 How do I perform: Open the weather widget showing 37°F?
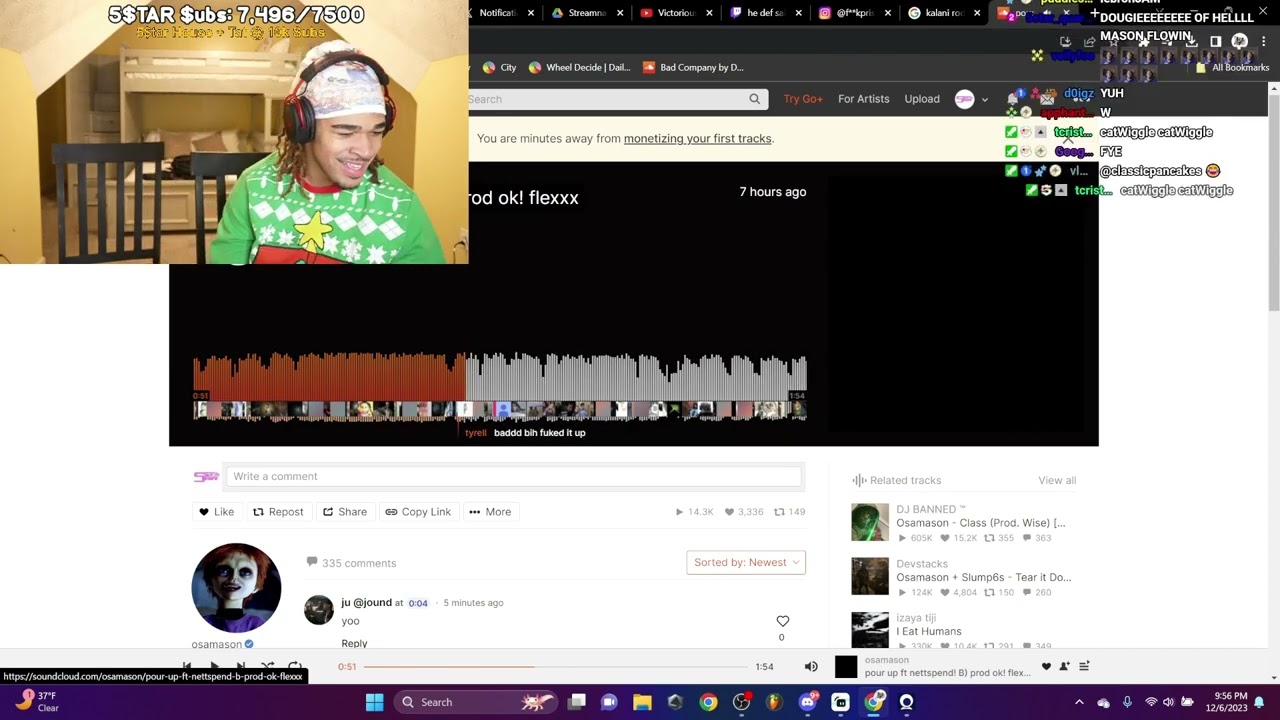click(36, 702)
